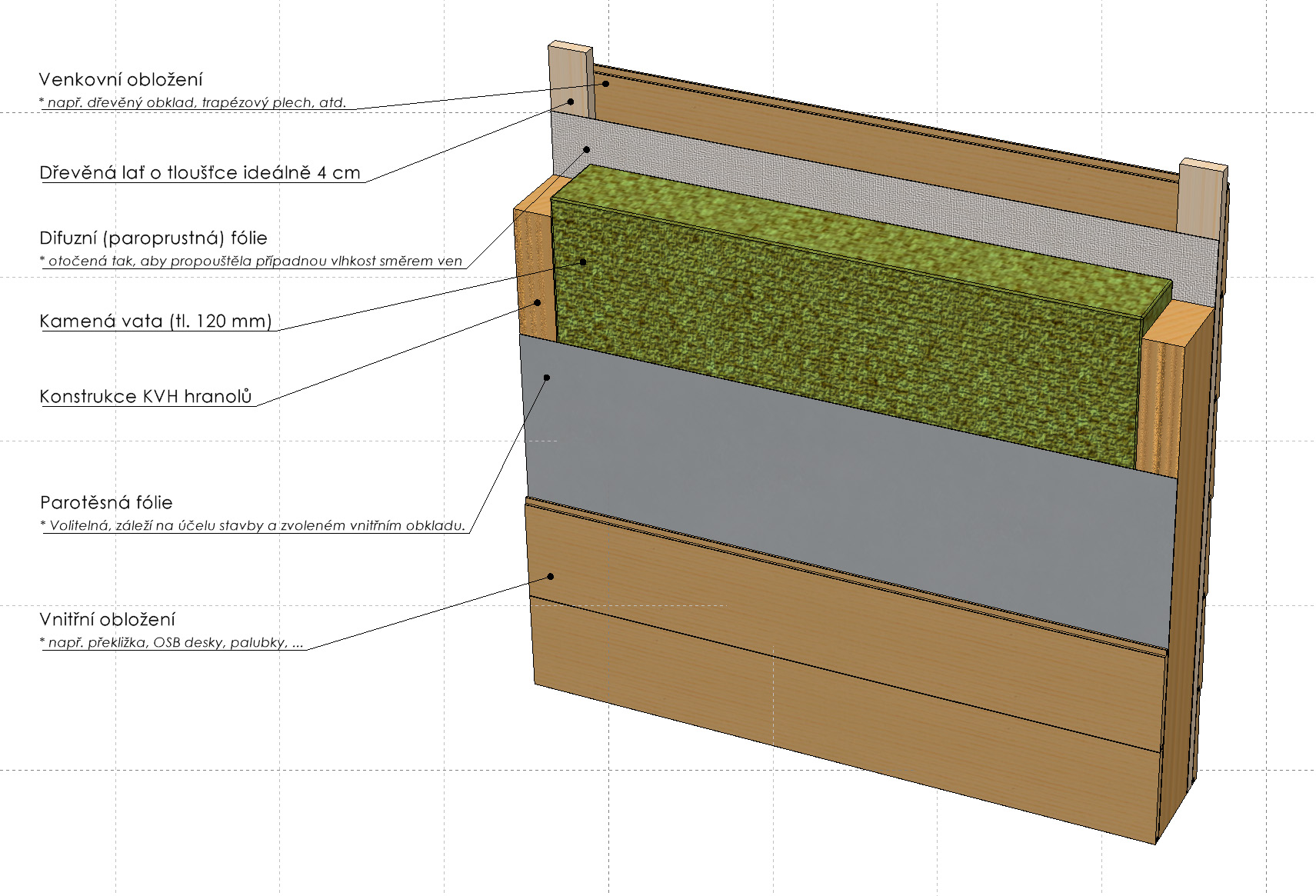
Task: Click the 'Vnitřní obložení' label
Action: tap(108, 620)
